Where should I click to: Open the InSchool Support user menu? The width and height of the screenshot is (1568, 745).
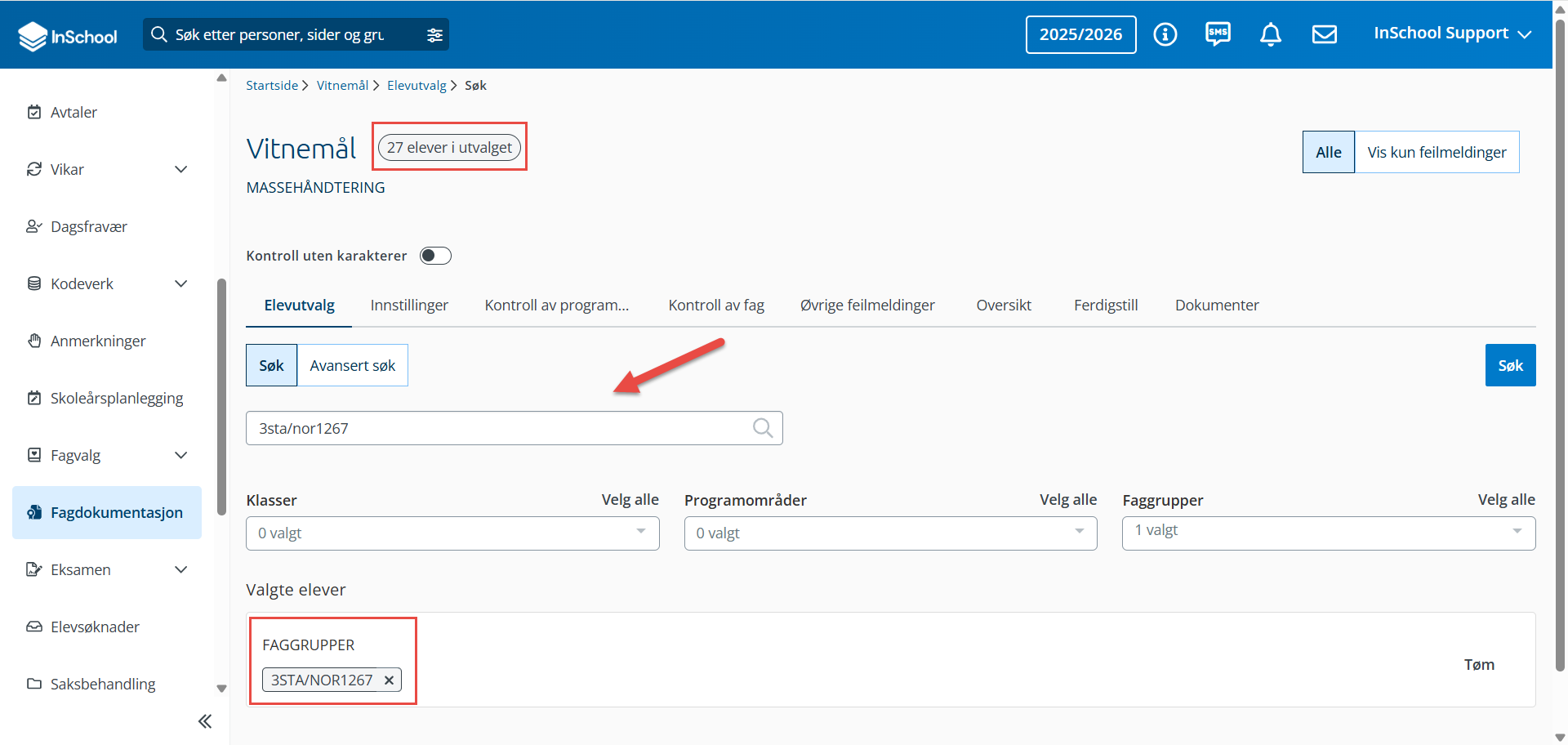[x=1452, y=33]
